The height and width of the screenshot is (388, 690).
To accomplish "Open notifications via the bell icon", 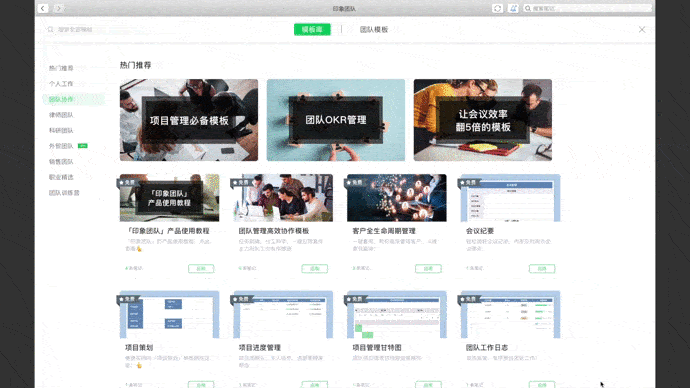I will pyautogui.click(x=513, y=8).
